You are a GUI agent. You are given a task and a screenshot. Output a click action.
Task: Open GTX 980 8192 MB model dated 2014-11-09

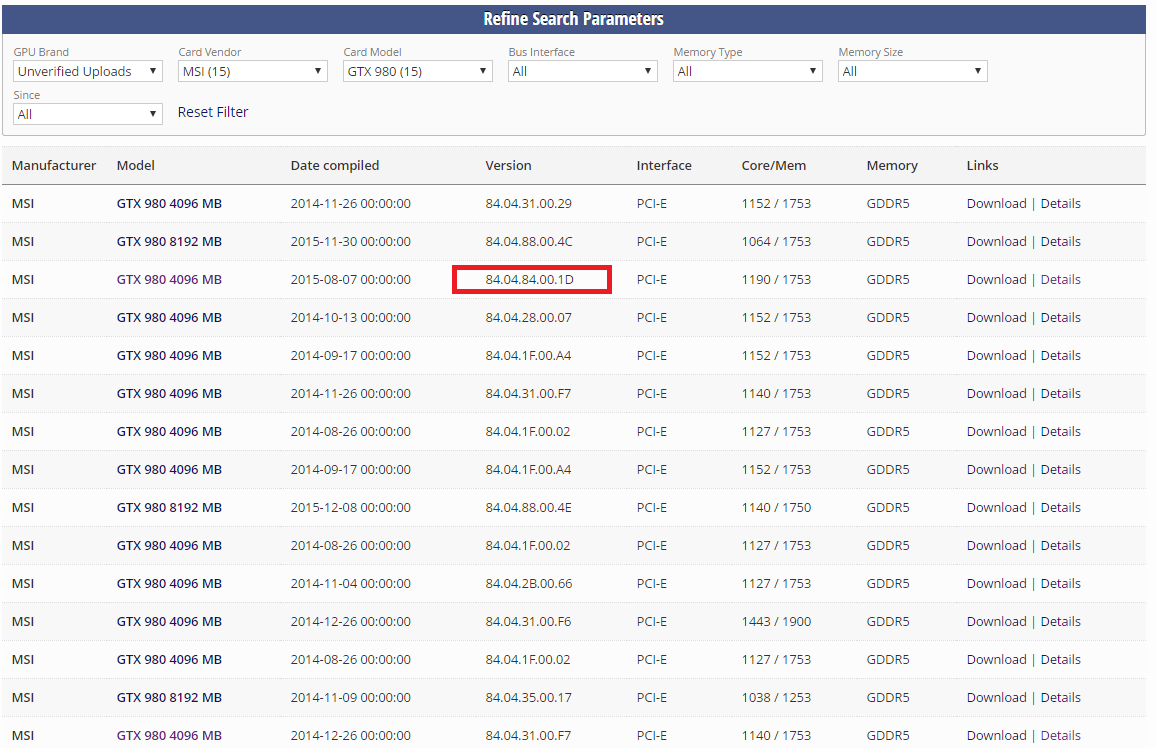169,697
